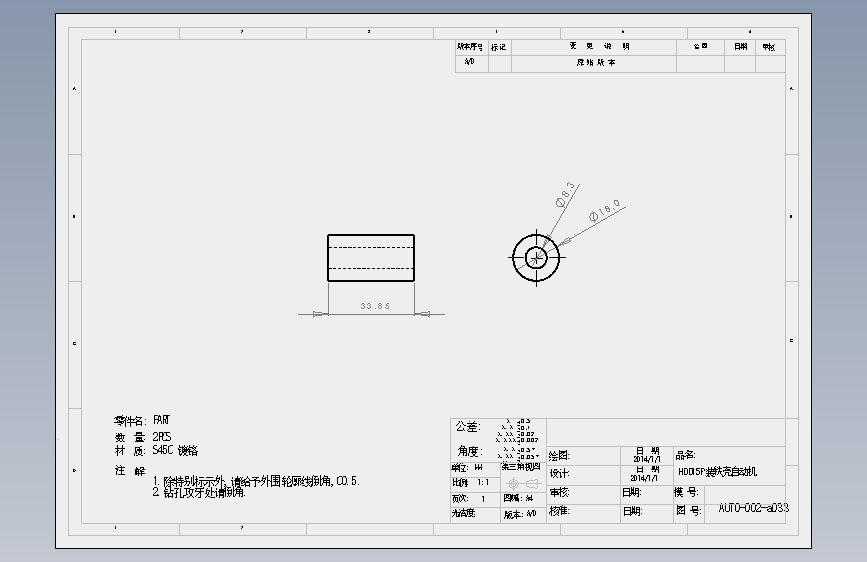Click the 注解 notes heading
Image resolution: width=867 pixels, height=562 pixels.
click(x=130, y=471)
